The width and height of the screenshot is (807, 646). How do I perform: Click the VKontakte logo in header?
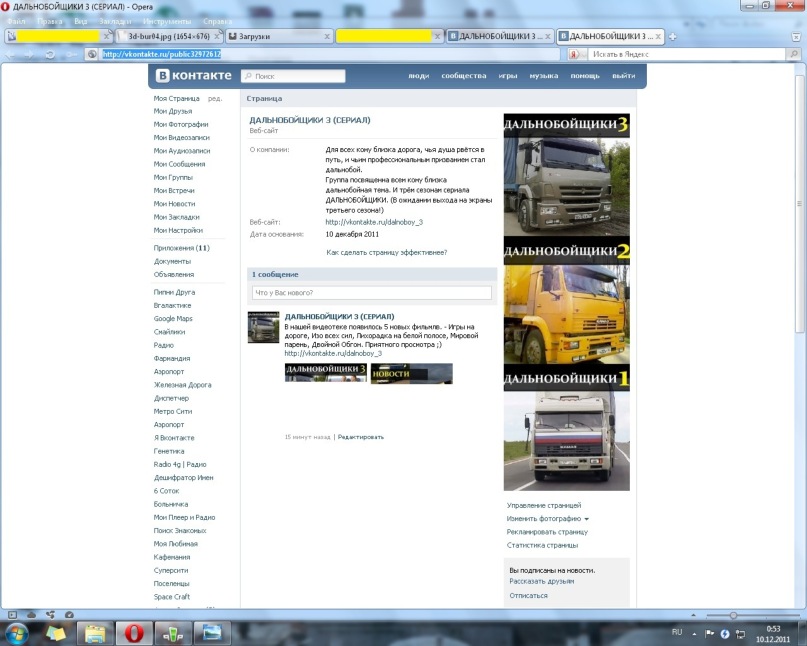192,76
